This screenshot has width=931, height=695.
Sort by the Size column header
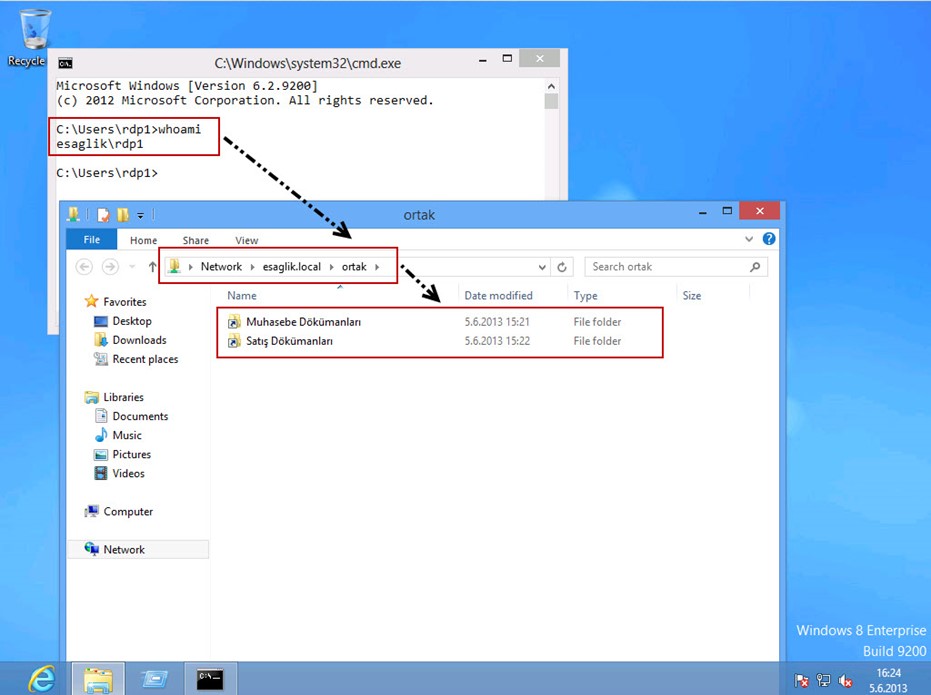click(x=692, y=296)
